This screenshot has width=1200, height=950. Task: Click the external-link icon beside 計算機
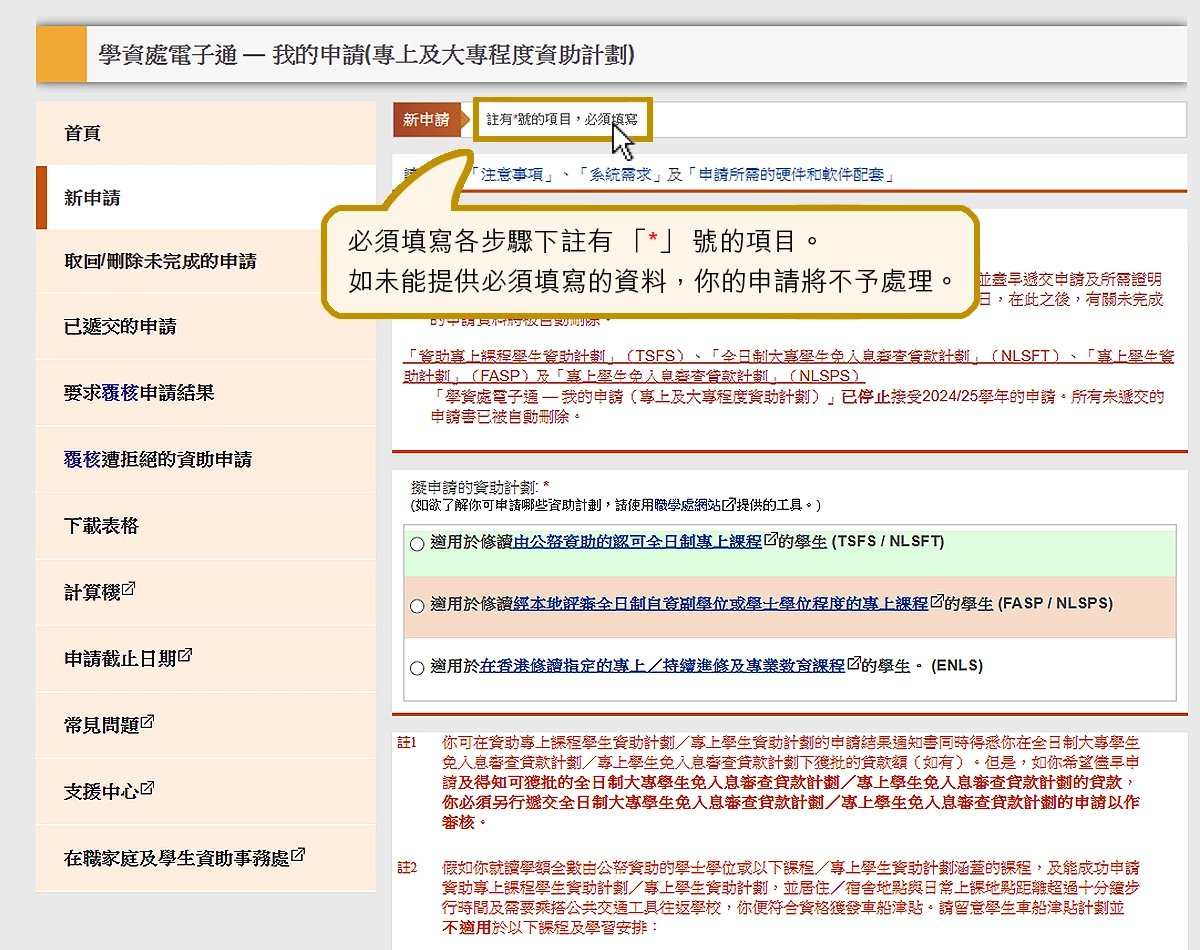click(x=128, y=589)
